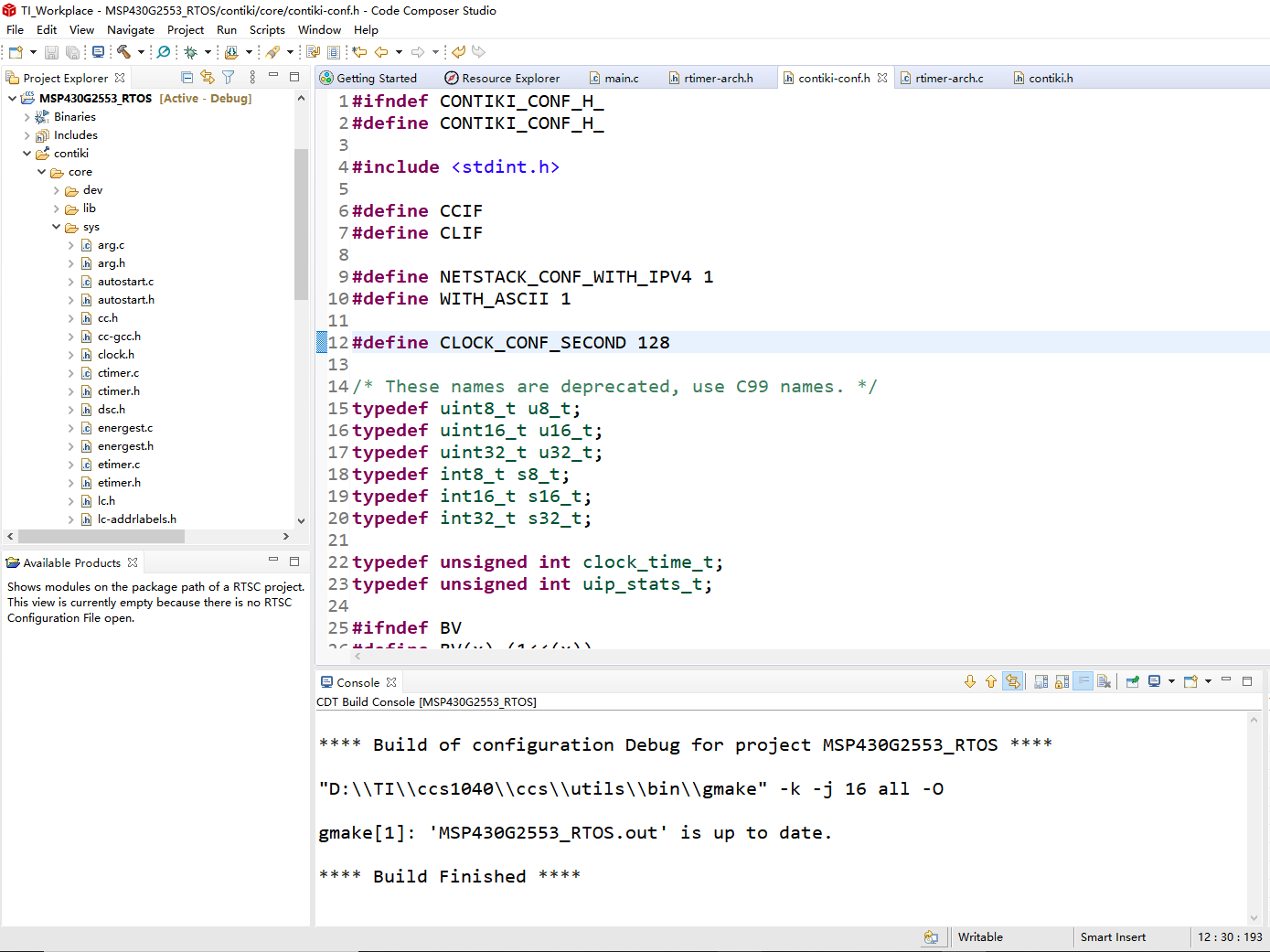Open the Project menu
The height and width of the screenshot is (952, 1270).
(186, 29)
